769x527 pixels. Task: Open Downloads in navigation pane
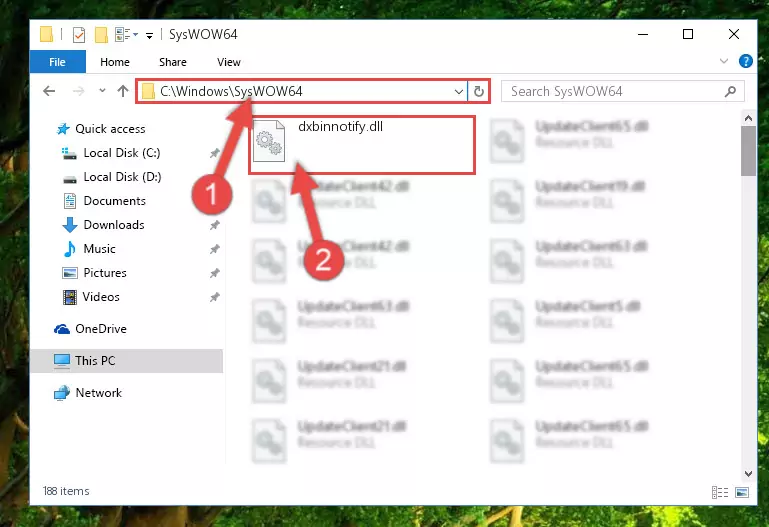tap(114, 225)
